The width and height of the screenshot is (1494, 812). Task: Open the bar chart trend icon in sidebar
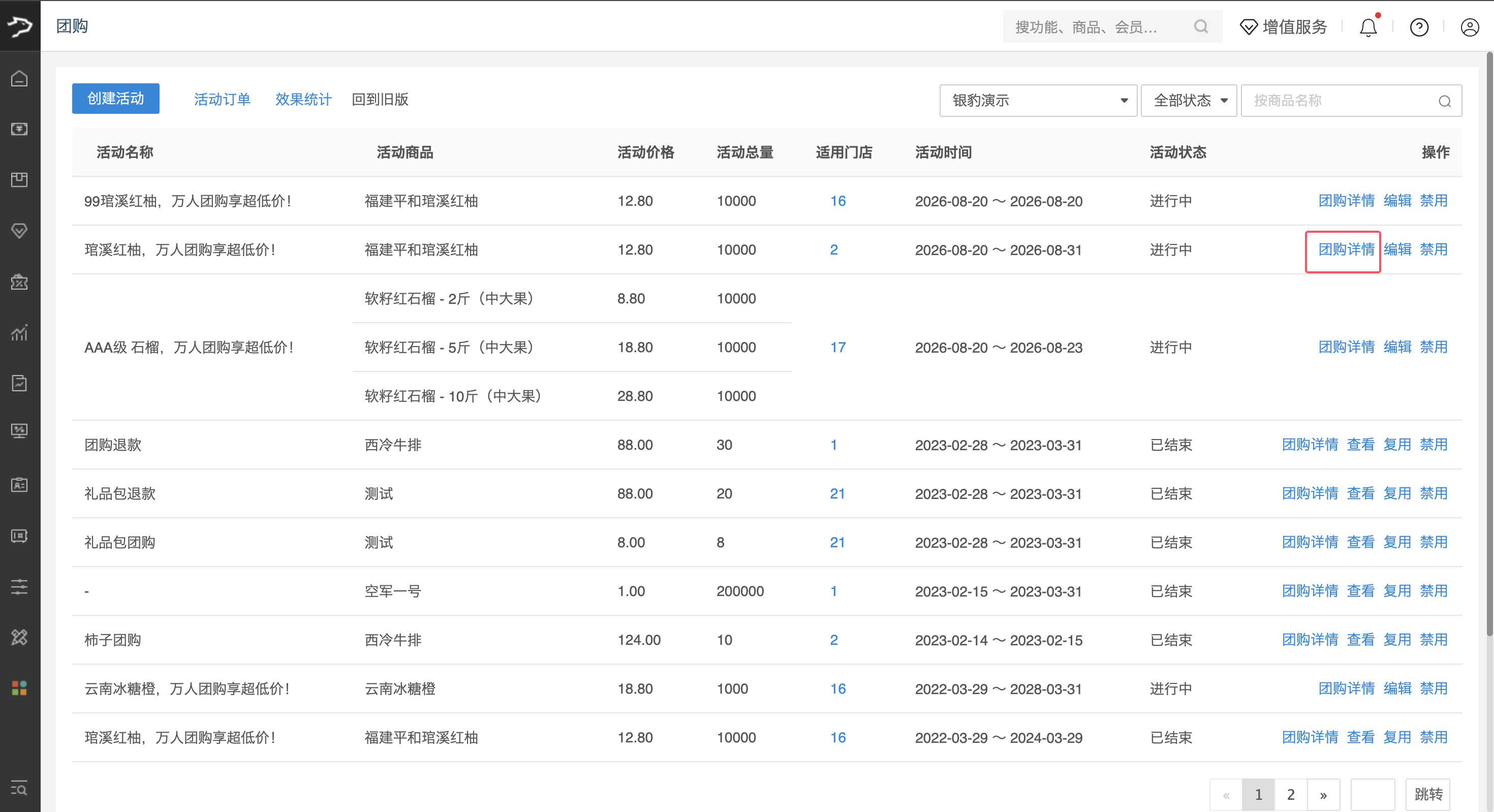coord(20,332)
